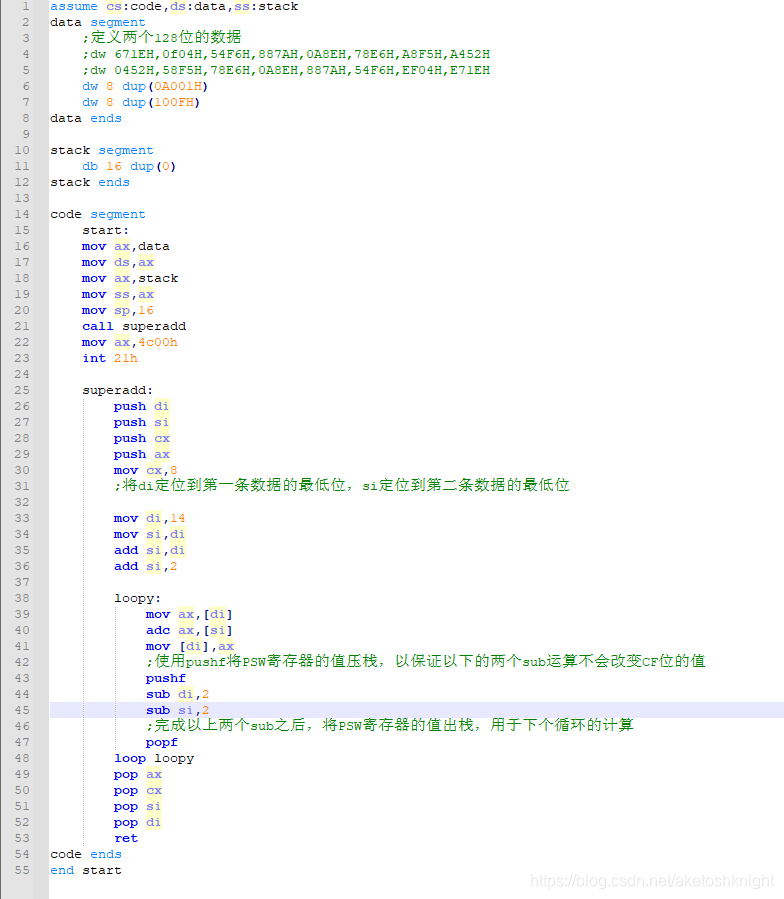784x899 pixels.
Task: Click 'code ends' line
Action: click(85, 855)
